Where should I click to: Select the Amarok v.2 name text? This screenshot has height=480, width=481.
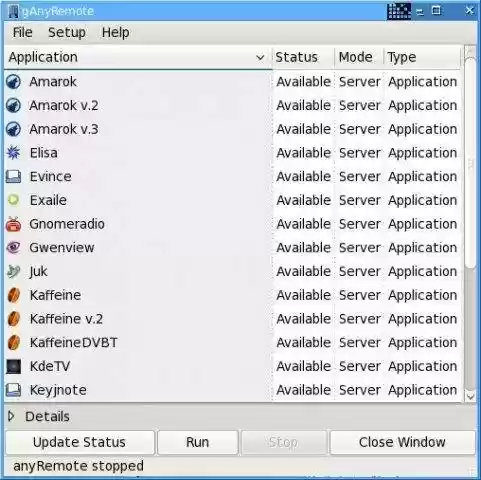tap(64, 105)
